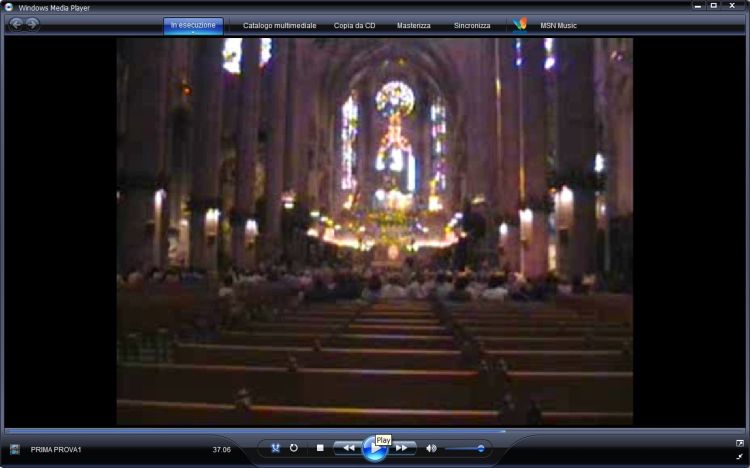This screenshot has width=750, height=468.
Task: Click the media type icon beside PRIMA PROVA1
Action: [x=15, y=449]
